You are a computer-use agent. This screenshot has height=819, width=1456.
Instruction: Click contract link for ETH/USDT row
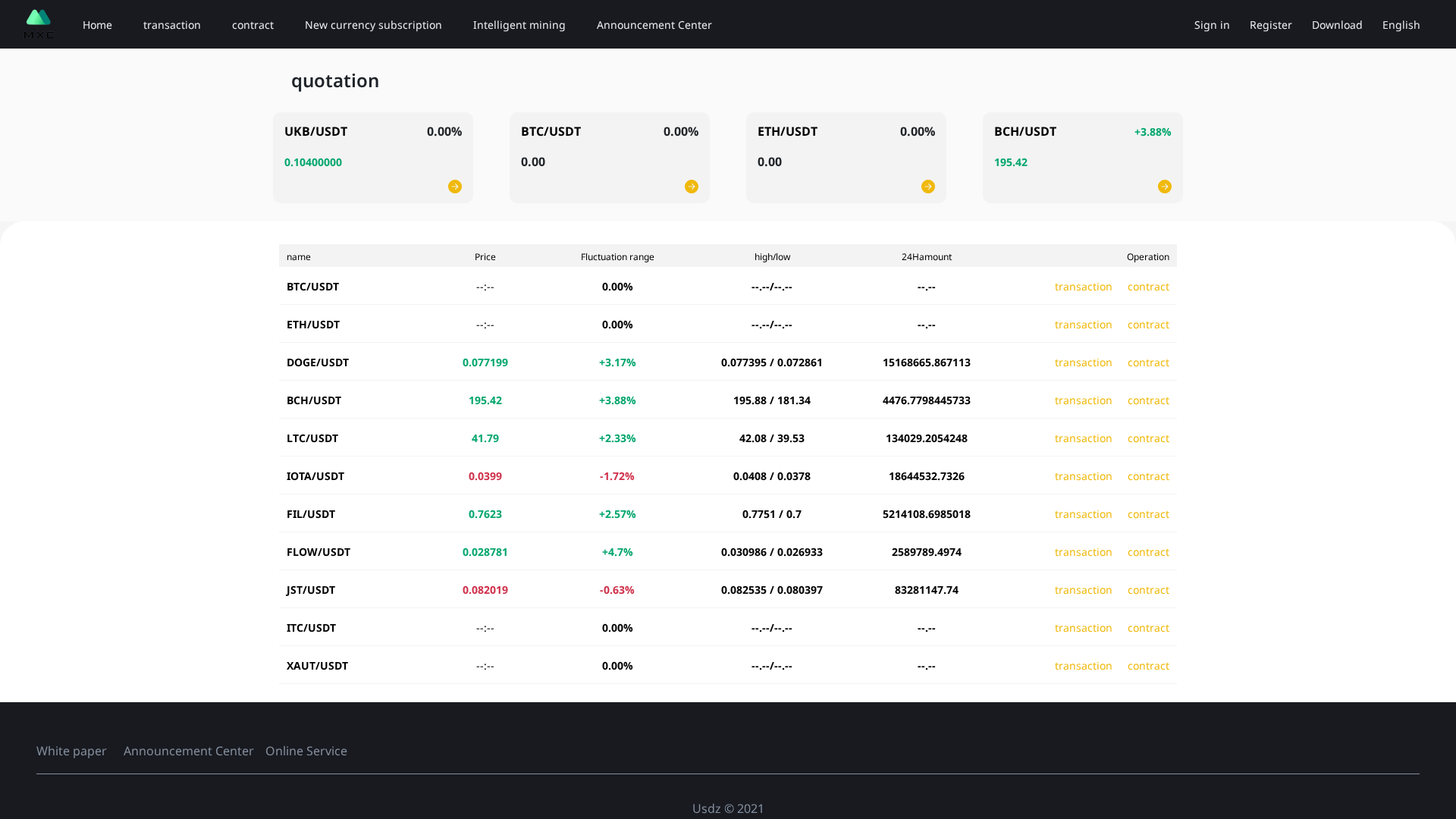1148,325
